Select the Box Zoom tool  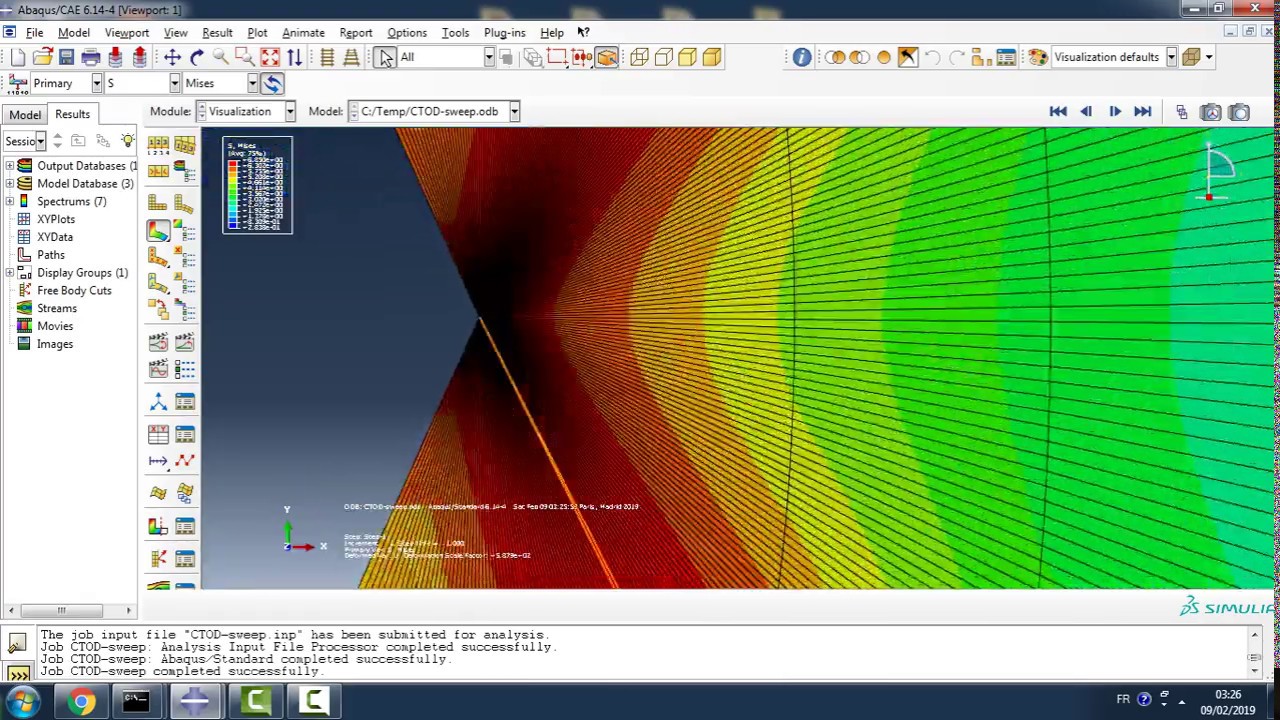(x=245, y=57)
